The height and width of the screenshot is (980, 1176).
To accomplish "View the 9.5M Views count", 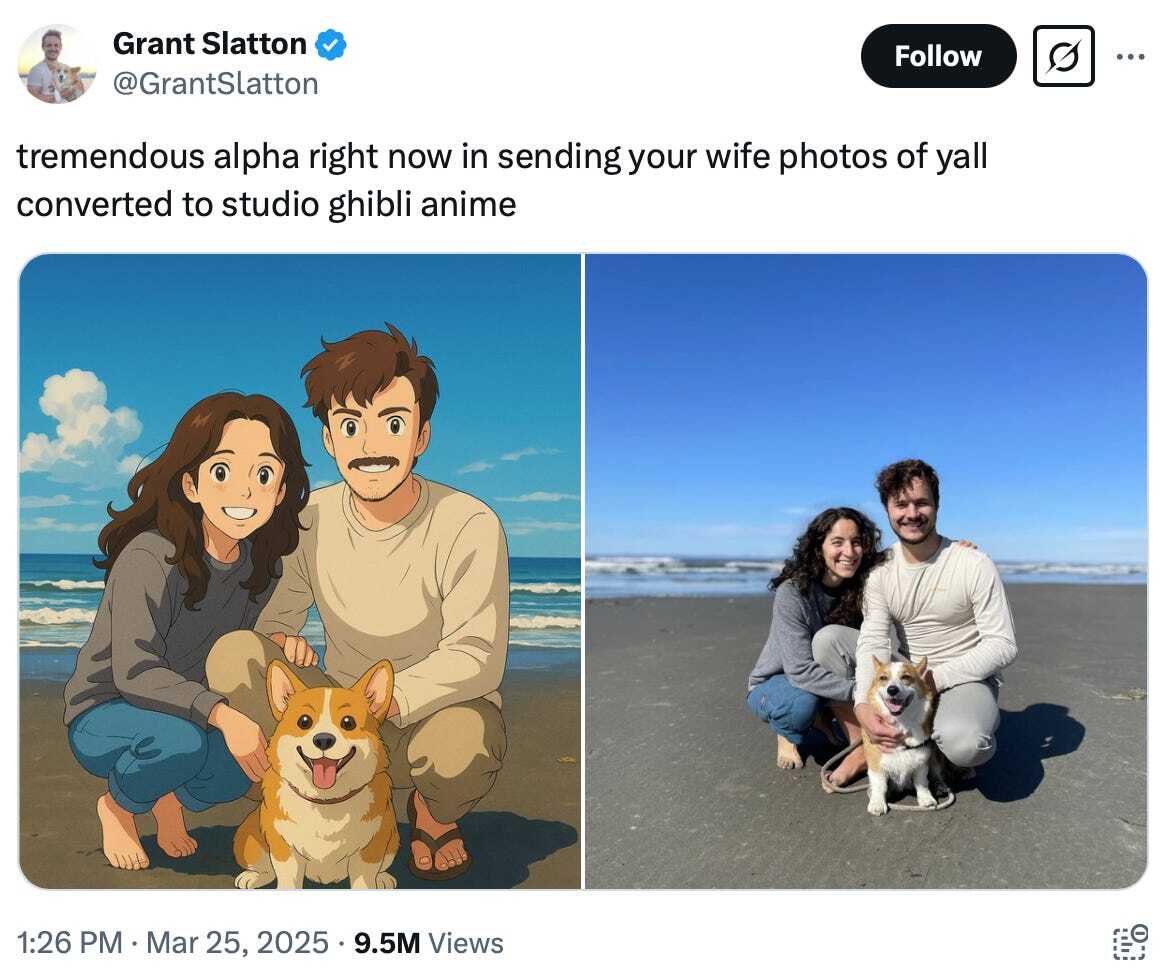I will 428,943.
